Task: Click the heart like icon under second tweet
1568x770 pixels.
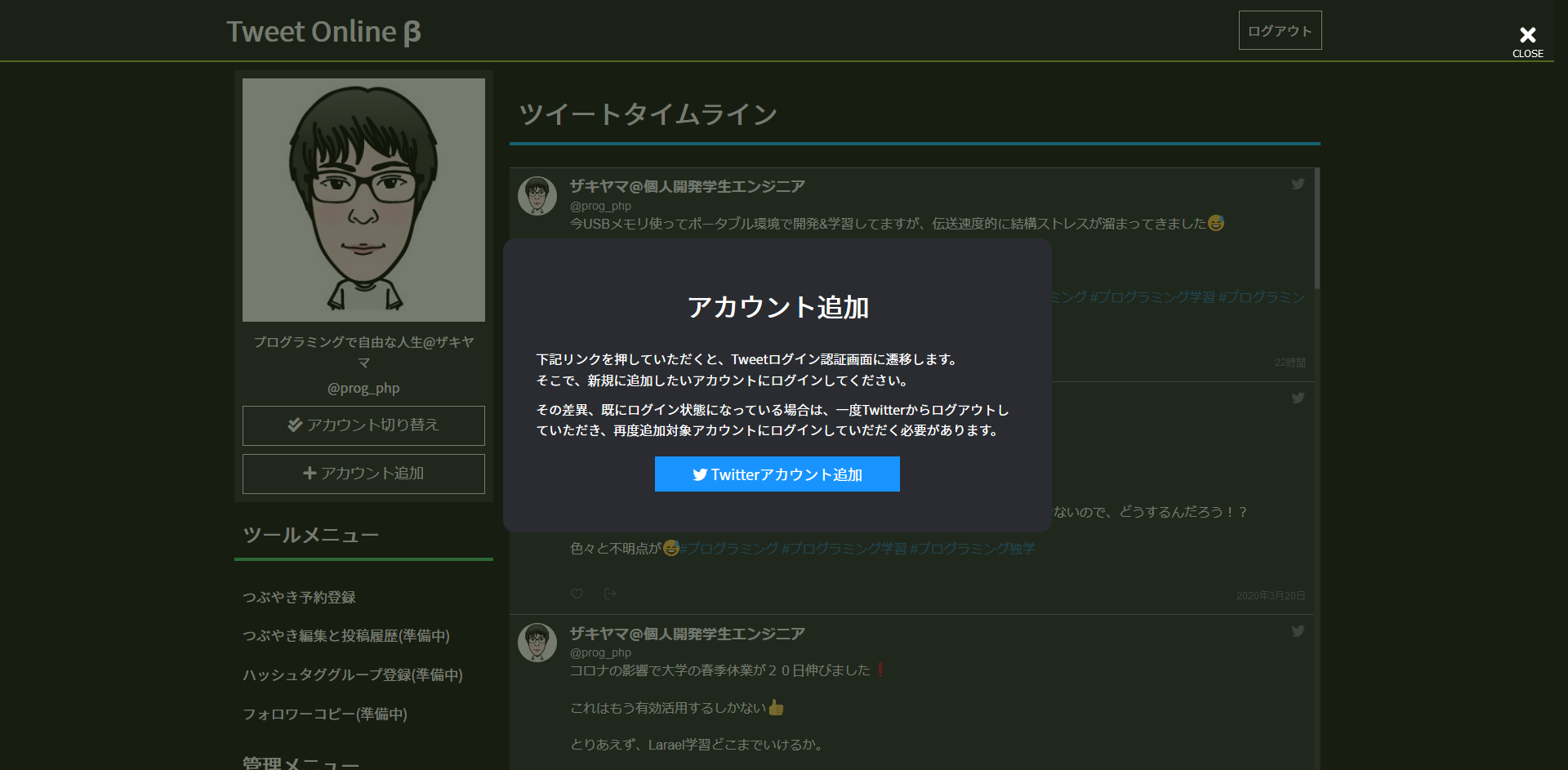Action: pos(577,594)
